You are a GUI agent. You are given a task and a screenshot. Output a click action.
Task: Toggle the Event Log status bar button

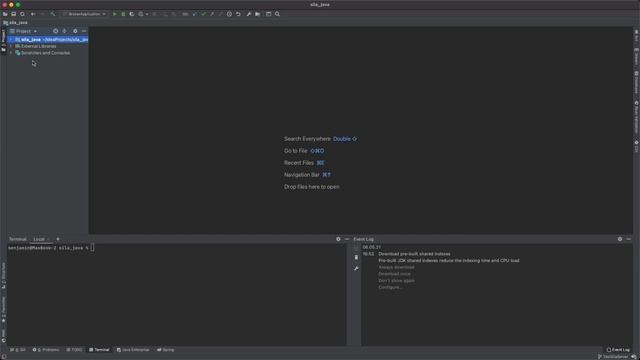[618, 350]
